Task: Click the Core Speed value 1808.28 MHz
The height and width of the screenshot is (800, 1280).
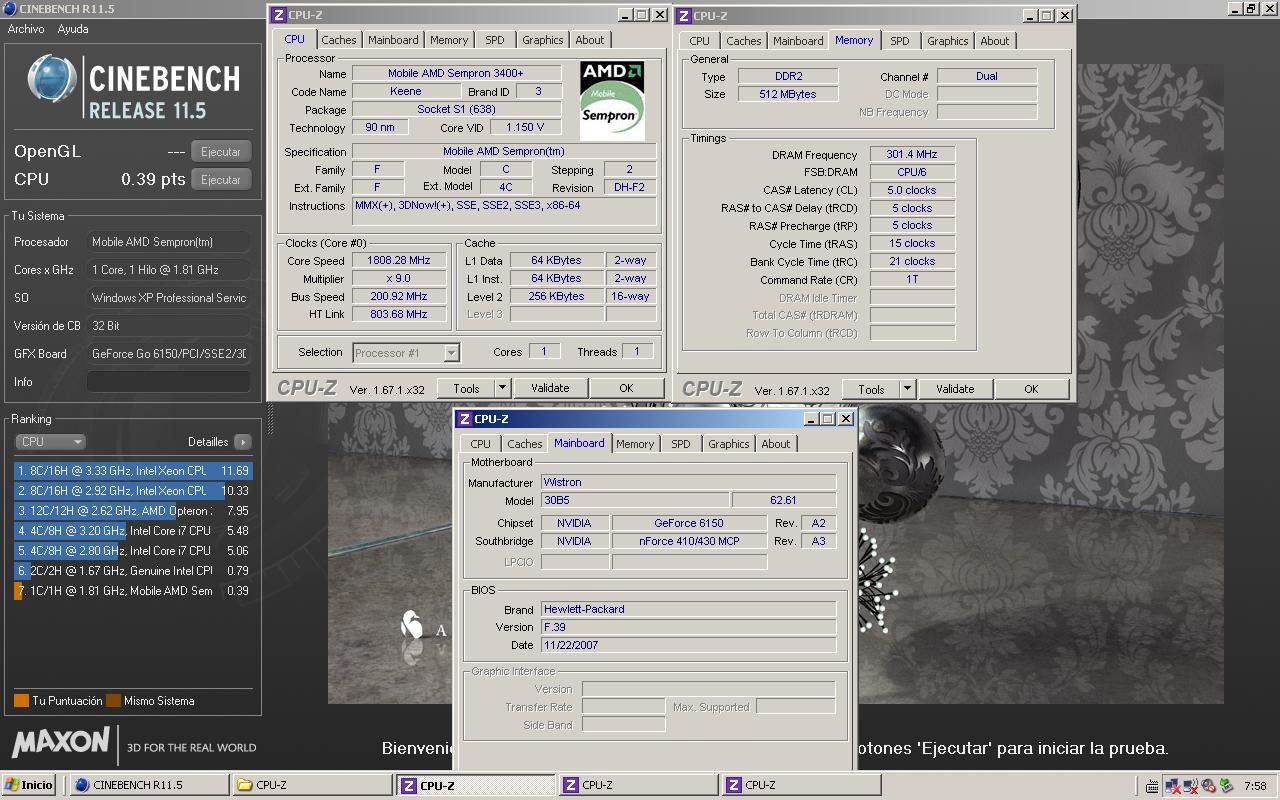Action: coord(398,261)
